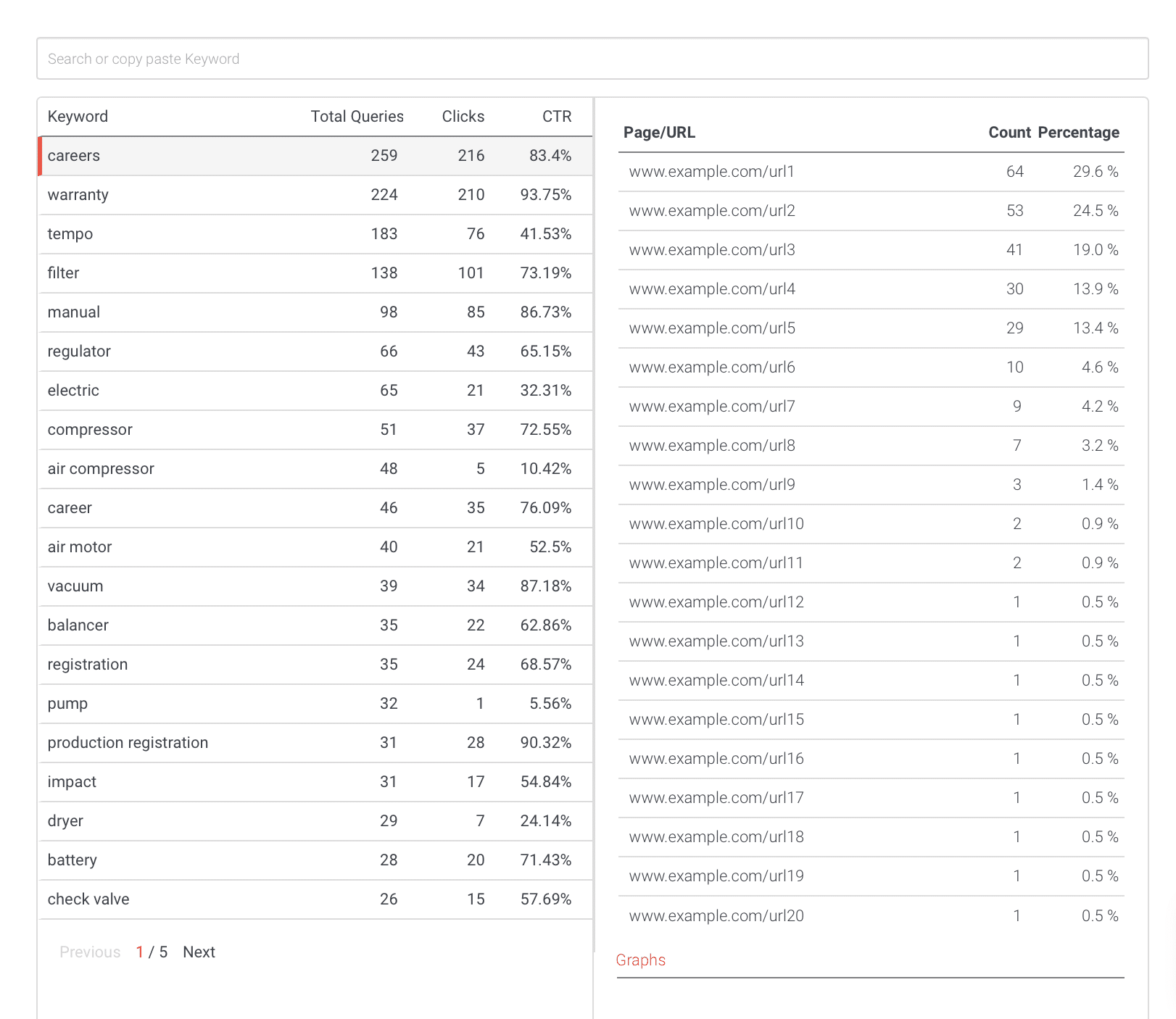Click the 10.42% CTR for air compressor
Image resolution: width=1176 pixels, height=1019 pixels.
coord(546,469)
